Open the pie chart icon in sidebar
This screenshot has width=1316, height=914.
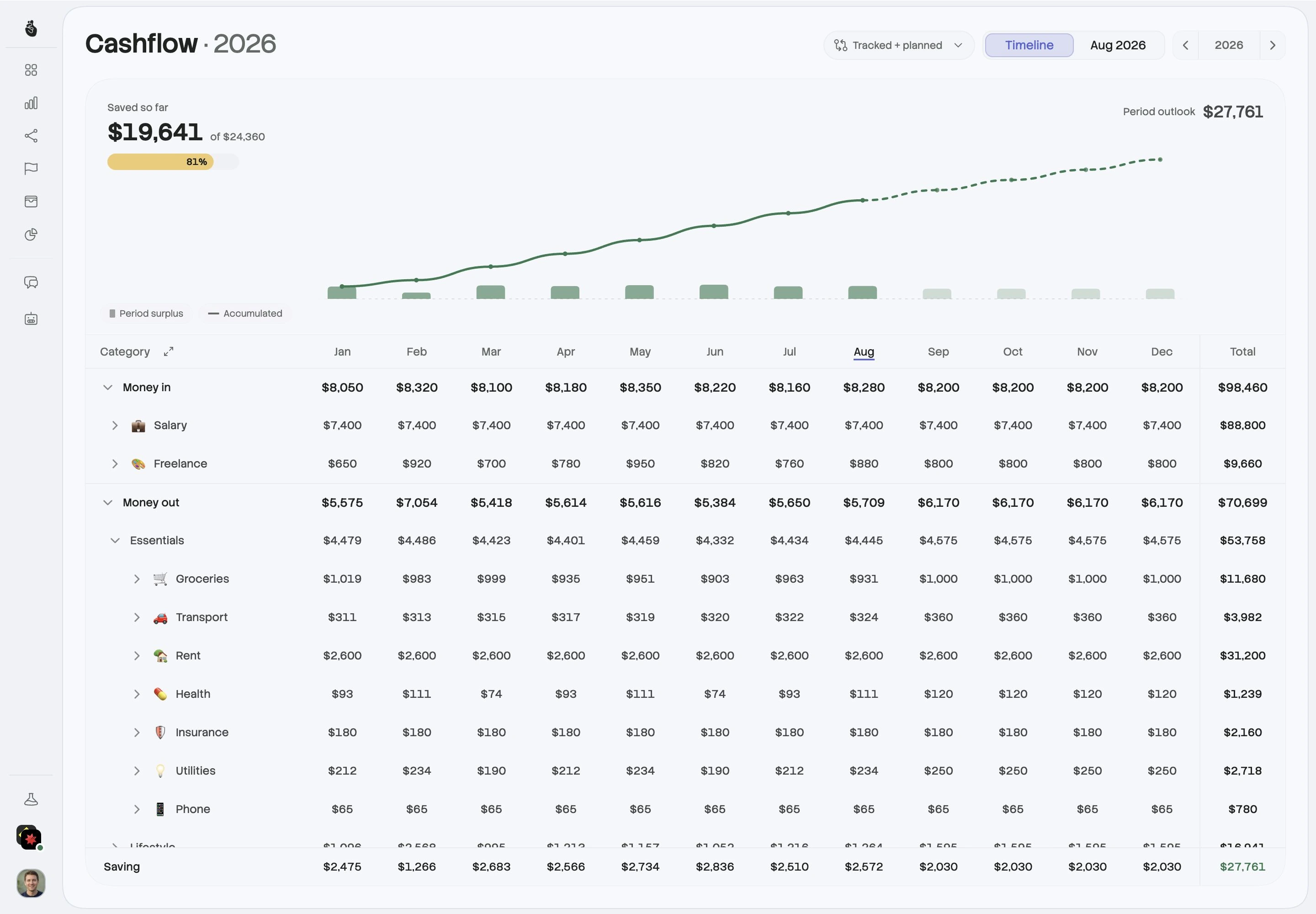[x=31, y=235]
